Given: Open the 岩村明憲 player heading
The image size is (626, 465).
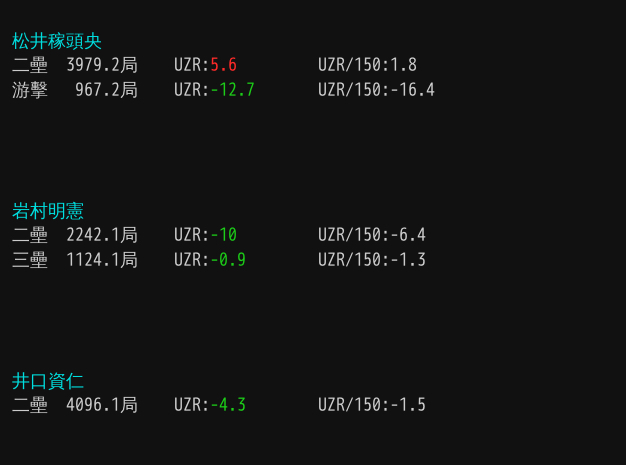Looking at the screenshot, I should coord(48,211).
